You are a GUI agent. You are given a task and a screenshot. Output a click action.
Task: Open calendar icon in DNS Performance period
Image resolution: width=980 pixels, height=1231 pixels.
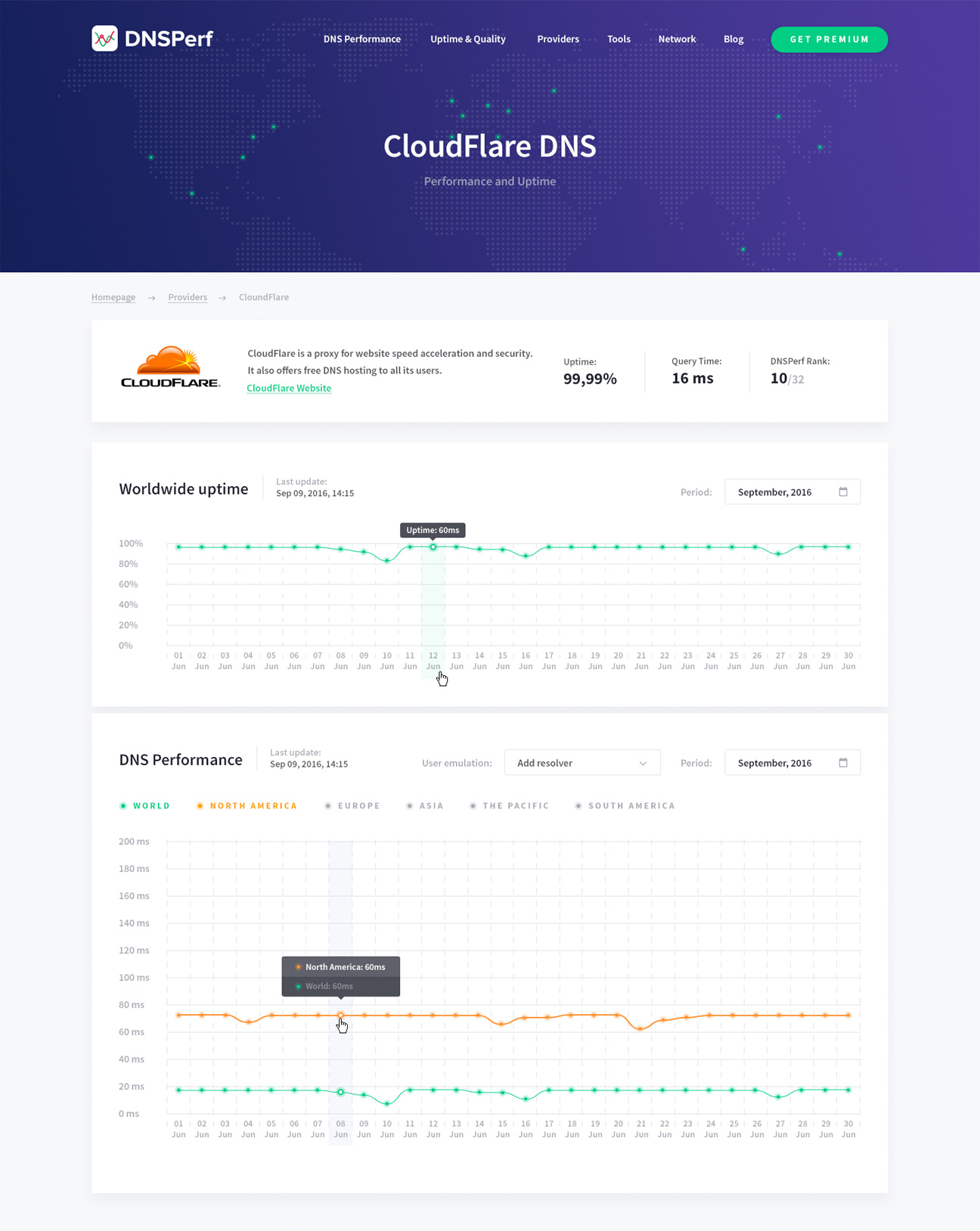coord(843,762)
